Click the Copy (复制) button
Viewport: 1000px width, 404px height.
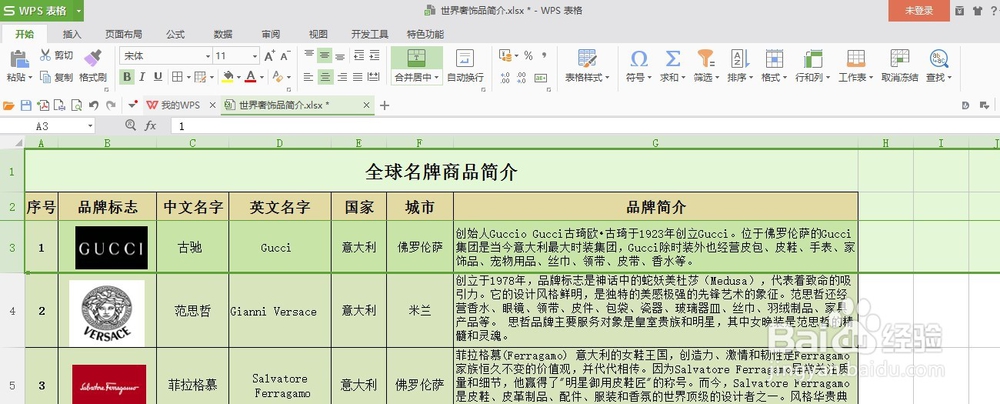(56, 77)
